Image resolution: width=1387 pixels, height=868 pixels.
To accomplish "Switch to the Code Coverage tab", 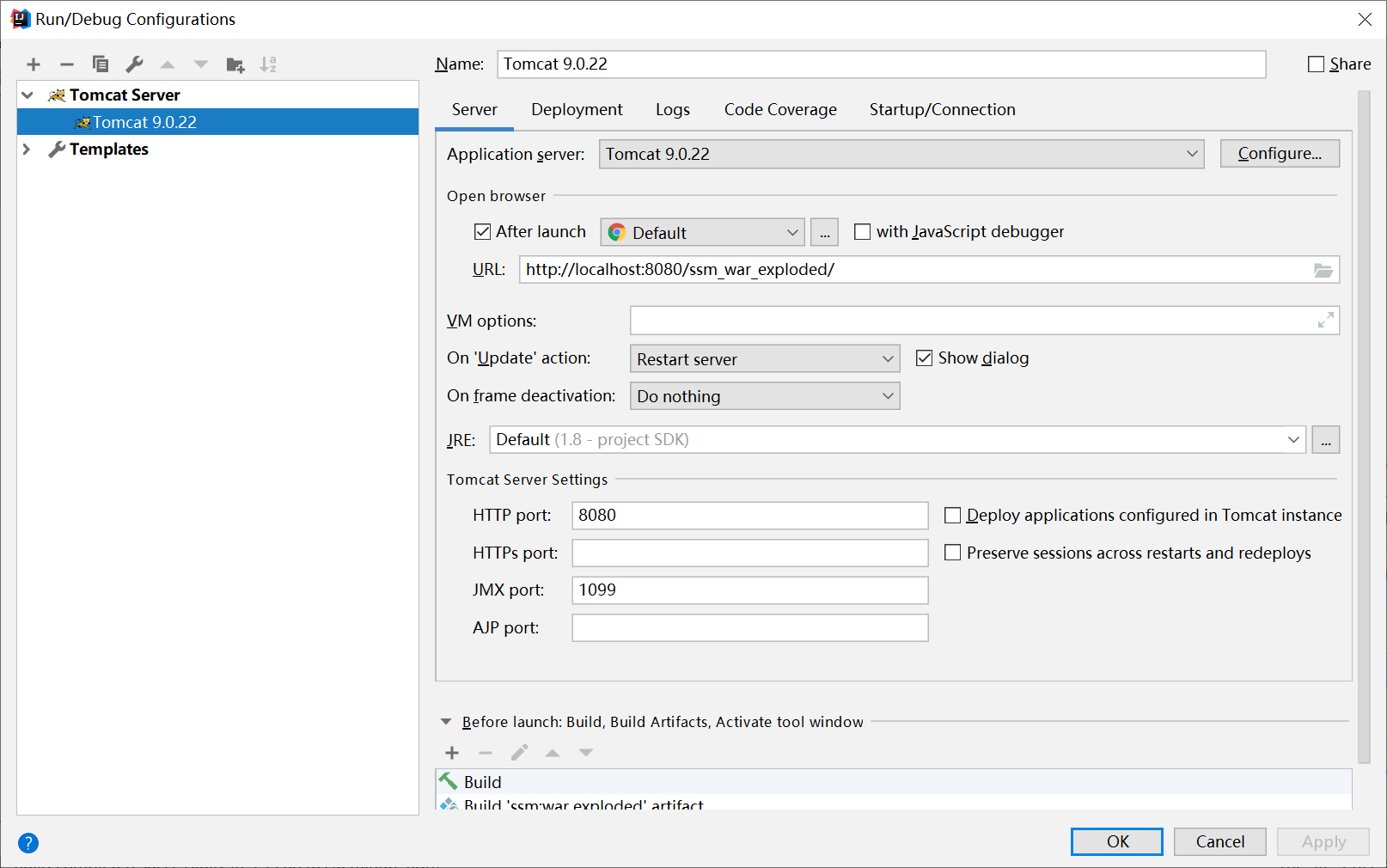I will click(x=780, y=110).
